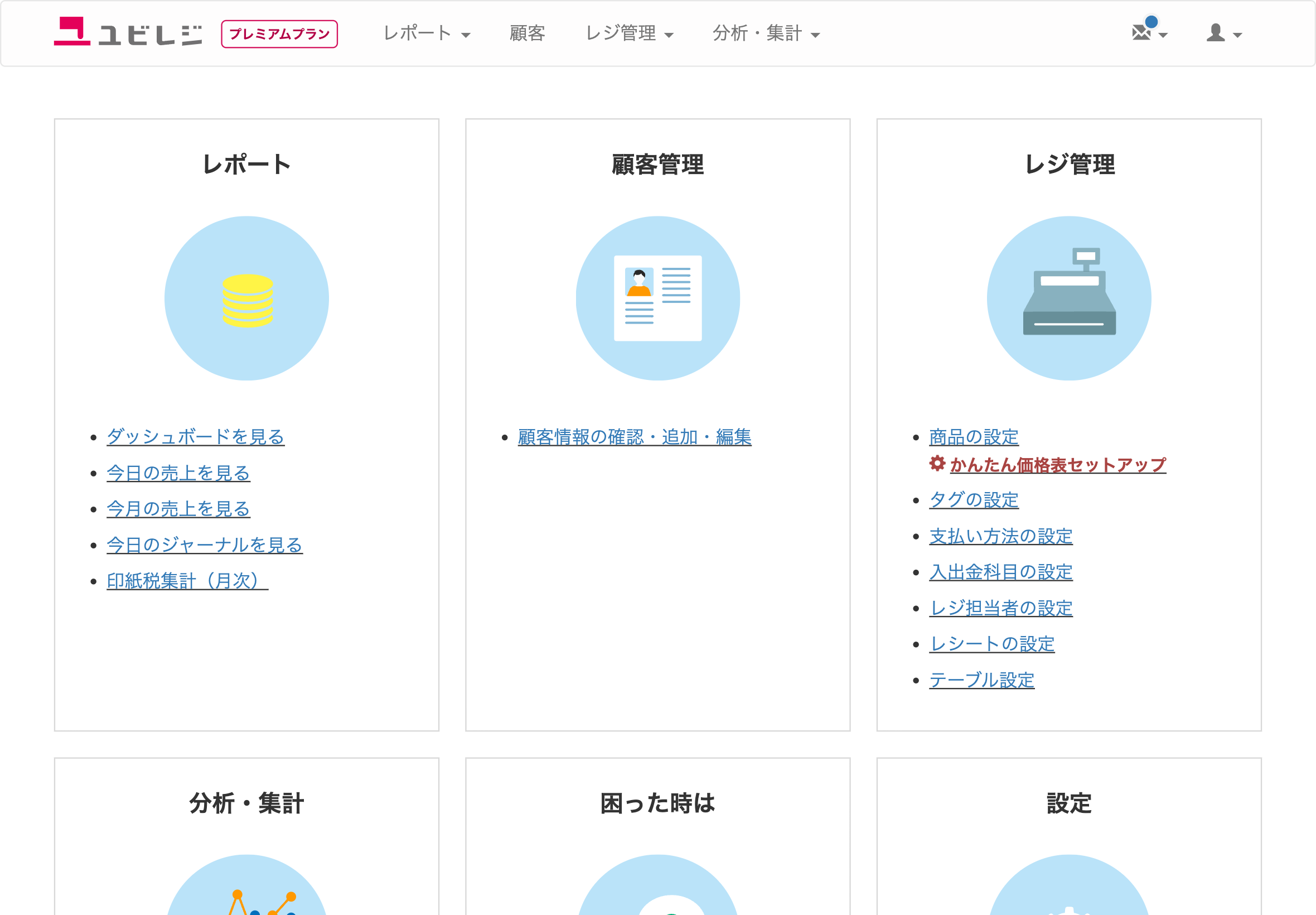Open 今日のジャーナルを見る link
1316x915 pixels.
point(205,545)
